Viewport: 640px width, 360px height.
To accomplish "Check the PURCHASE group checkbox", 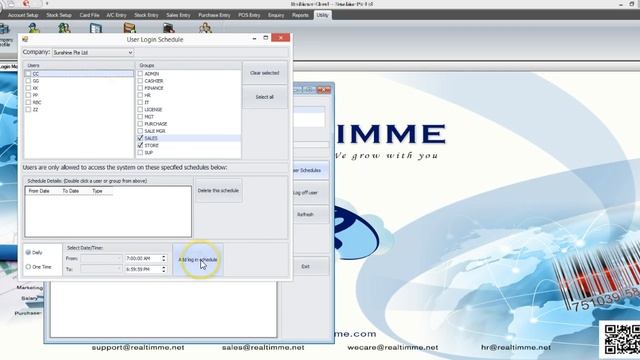I will point(140,124).
